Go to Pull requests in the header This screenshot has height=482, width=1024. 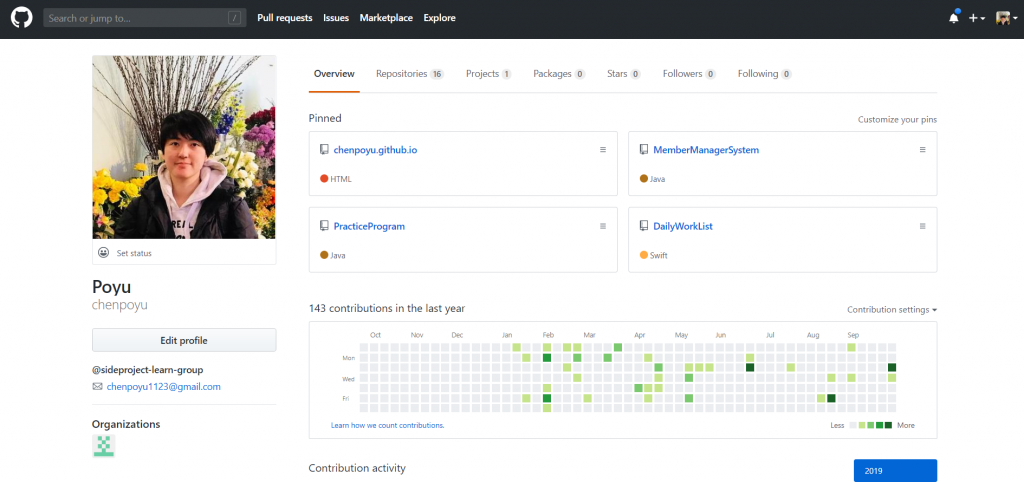click(x=284, y=18)
